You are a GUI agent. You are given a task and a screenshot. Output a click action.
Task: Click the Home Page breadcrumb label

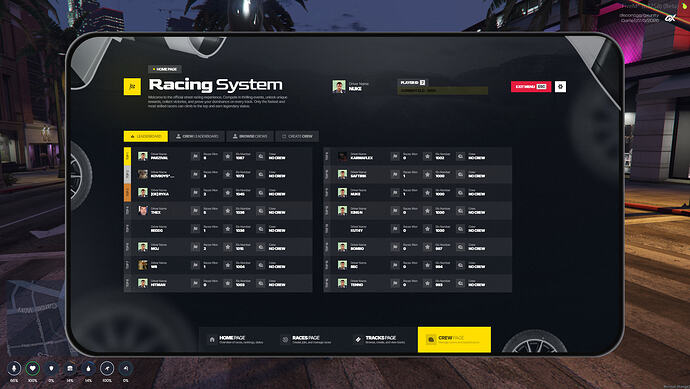click(x=165, y=69)
